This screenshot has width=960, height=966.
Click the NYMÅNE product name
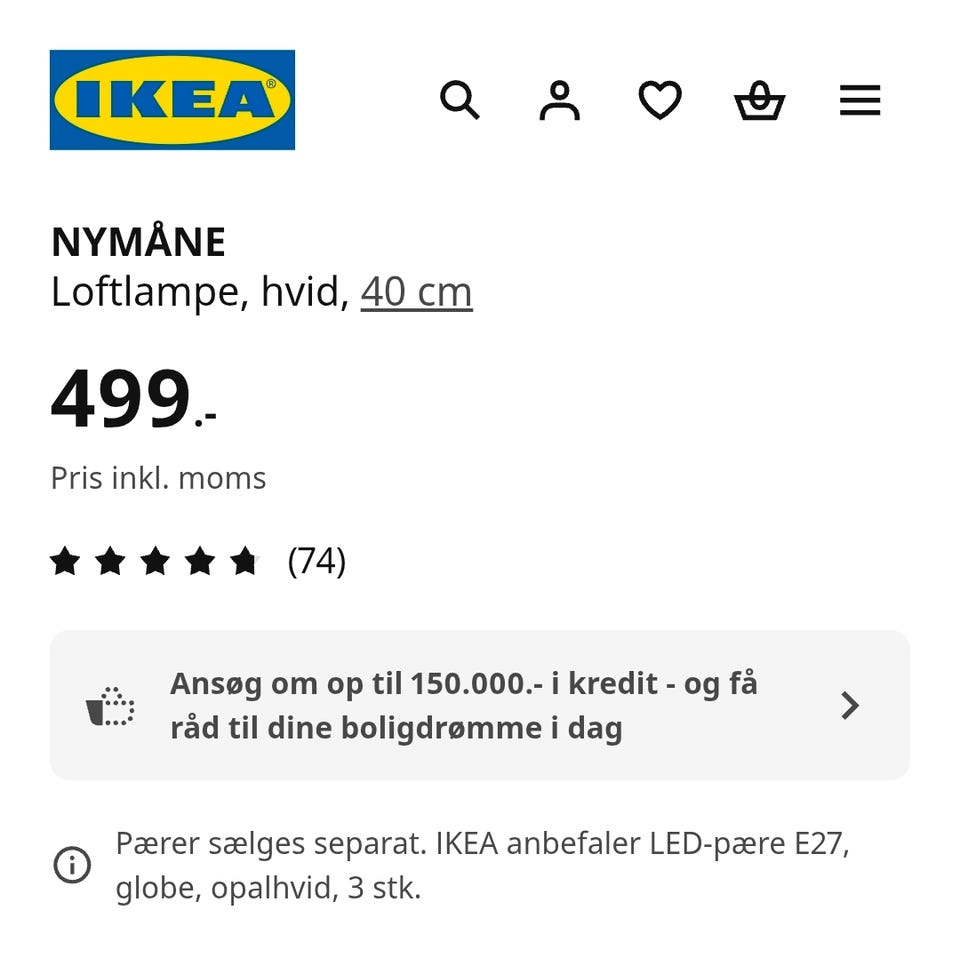[x=138, y=242]
